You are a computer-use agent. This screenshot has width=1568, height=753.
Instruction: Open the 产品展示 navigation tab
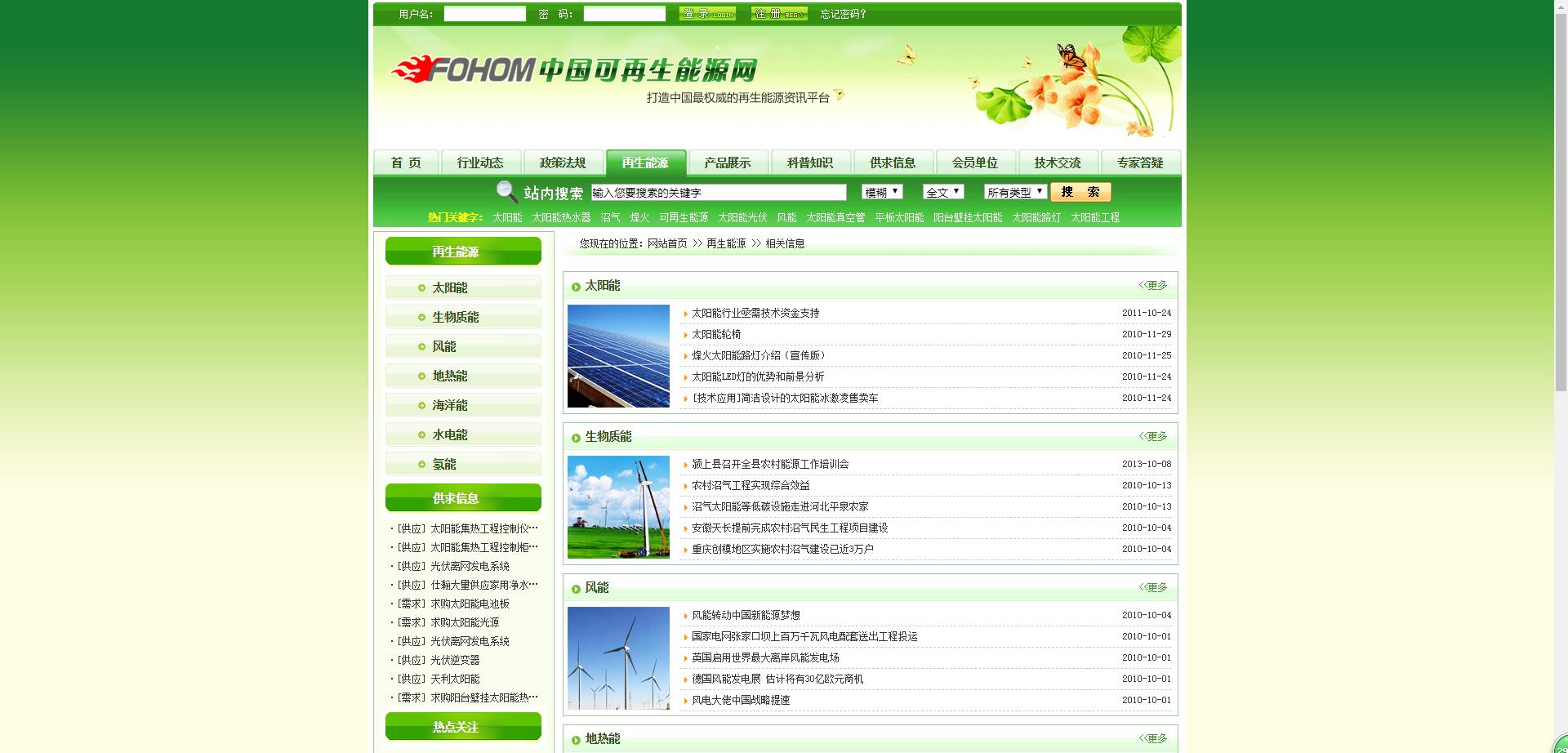click(728, 163)
